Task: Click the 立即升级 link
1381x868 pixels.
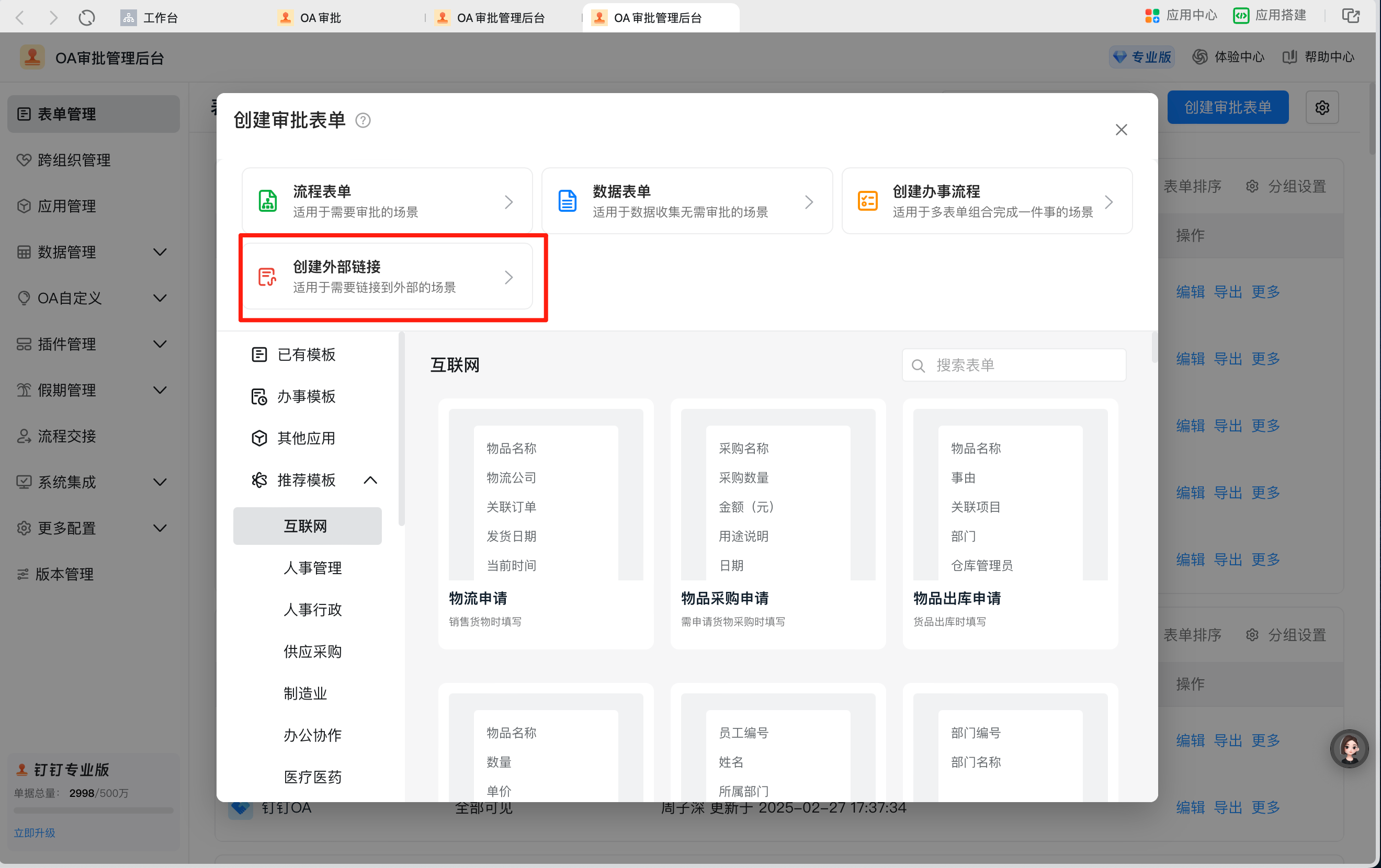Action: [35, 833]
